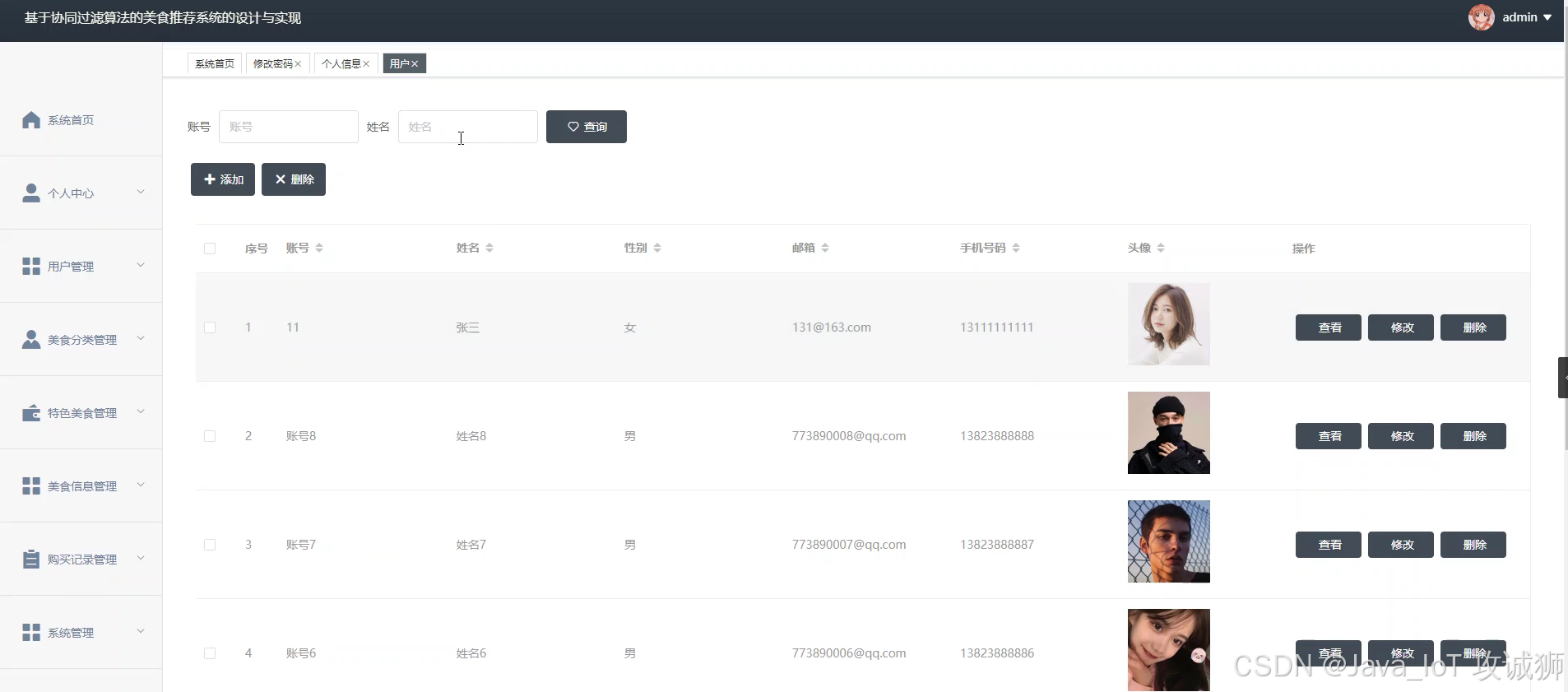Close the 修改密码 tab
Viewport: 1568px width, 692px height.
[298, 64]
